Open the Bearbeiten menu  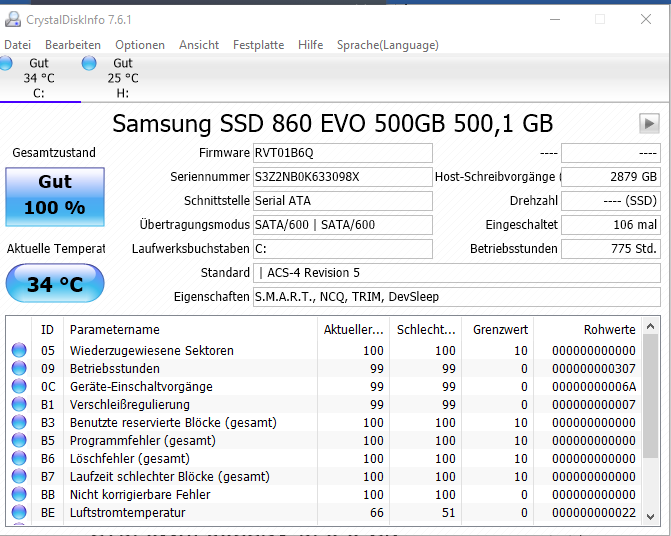[x=73, y=45]
